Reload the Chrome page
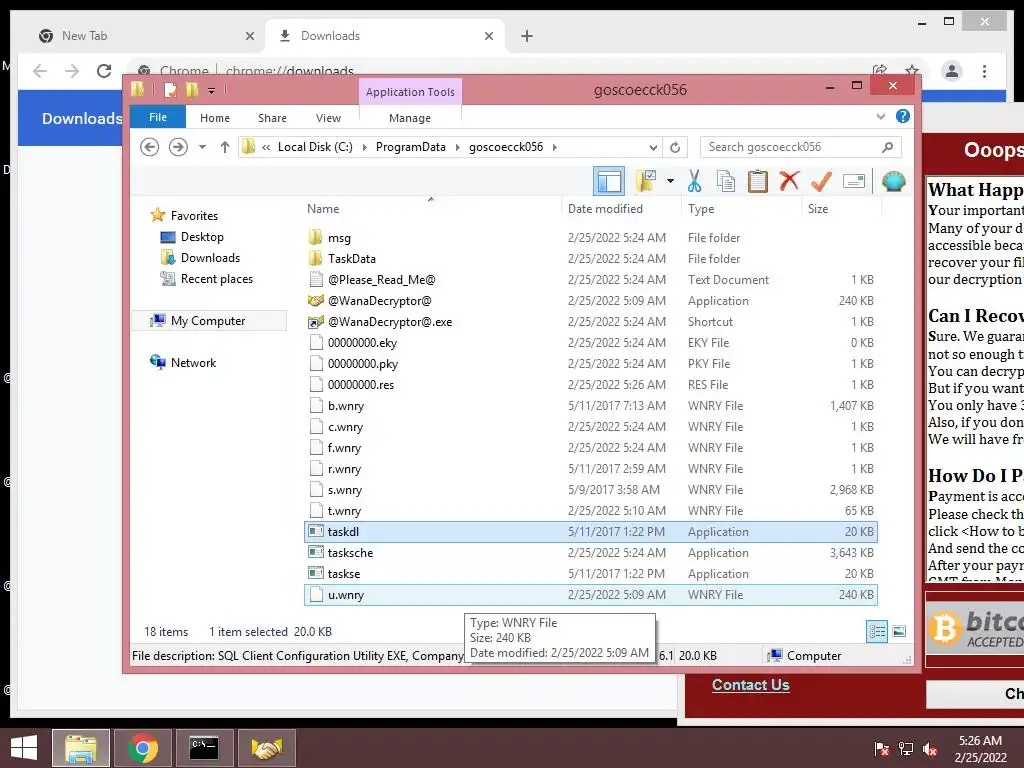The image size is (1024, 768). 104,71
